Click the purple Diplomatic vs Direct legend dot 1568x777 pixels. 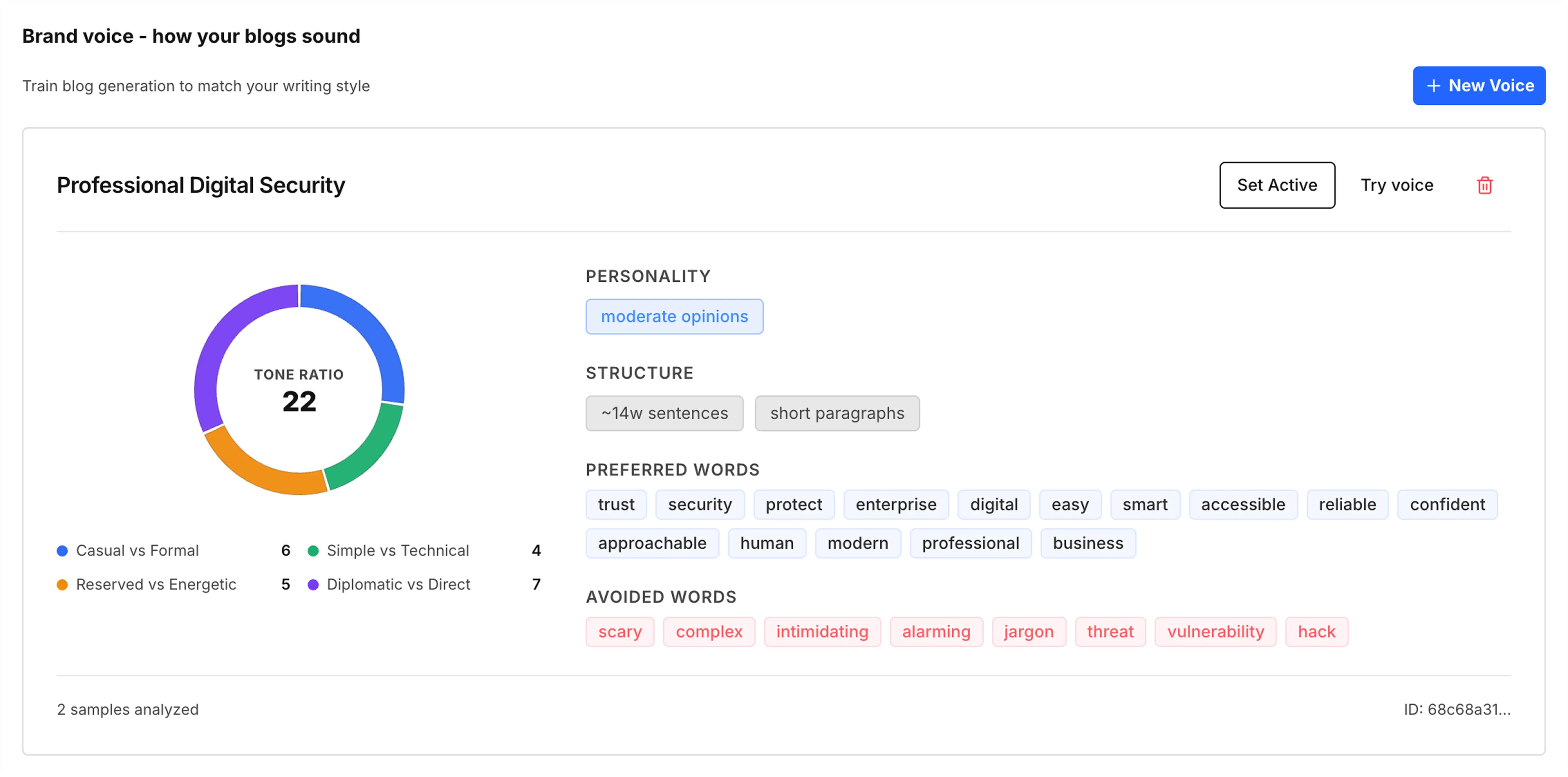point(313,585)
